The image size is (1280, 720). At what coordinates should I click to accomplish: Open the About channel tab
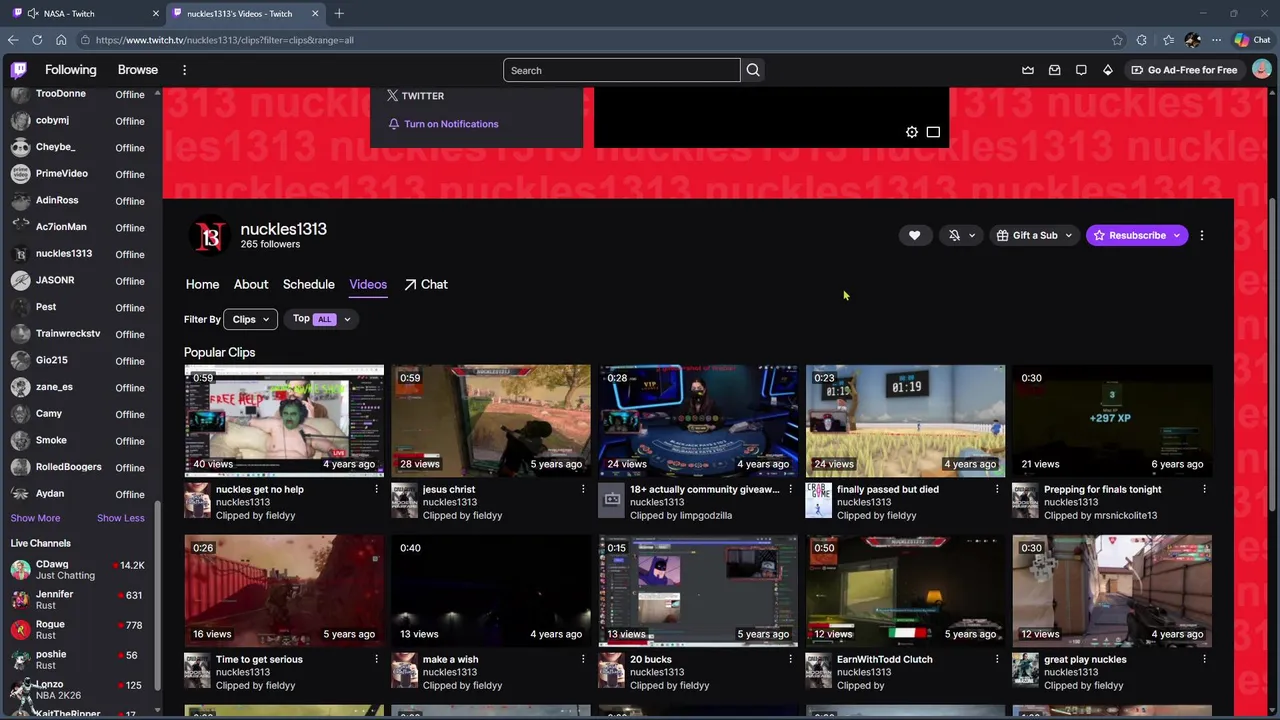251,284
